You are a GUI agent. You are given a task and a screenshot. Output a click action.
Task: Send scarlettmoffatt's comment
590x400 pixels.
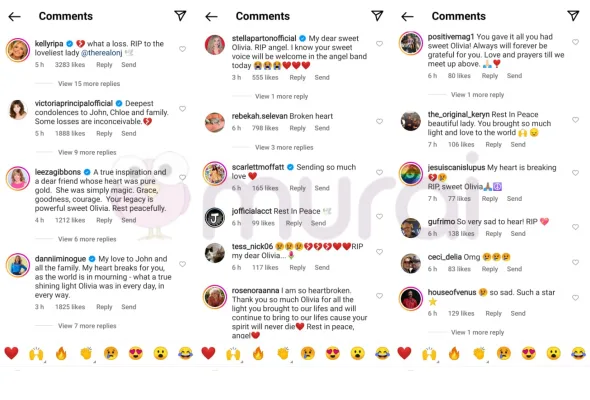click(322, 188)
